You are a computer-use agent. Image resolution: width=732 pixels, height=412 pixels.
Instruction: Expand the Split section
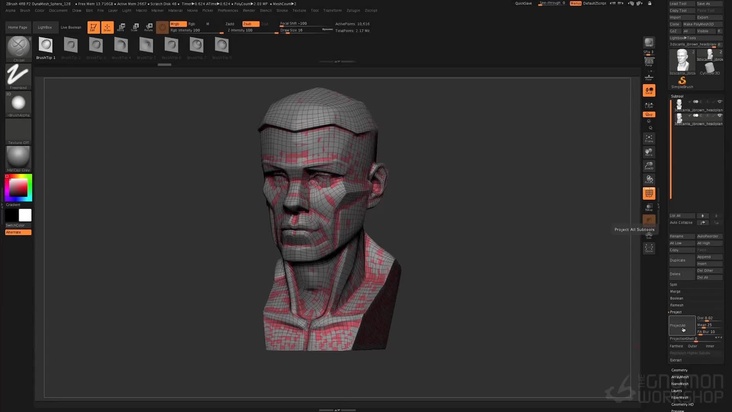pyautogui.click(x=674, y=285)
